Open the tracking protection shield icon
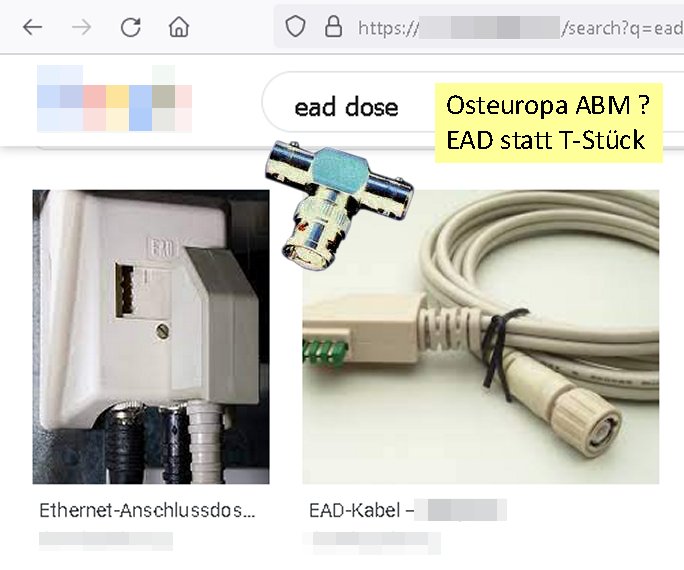The image size is (684, 570). pos(295,27)
